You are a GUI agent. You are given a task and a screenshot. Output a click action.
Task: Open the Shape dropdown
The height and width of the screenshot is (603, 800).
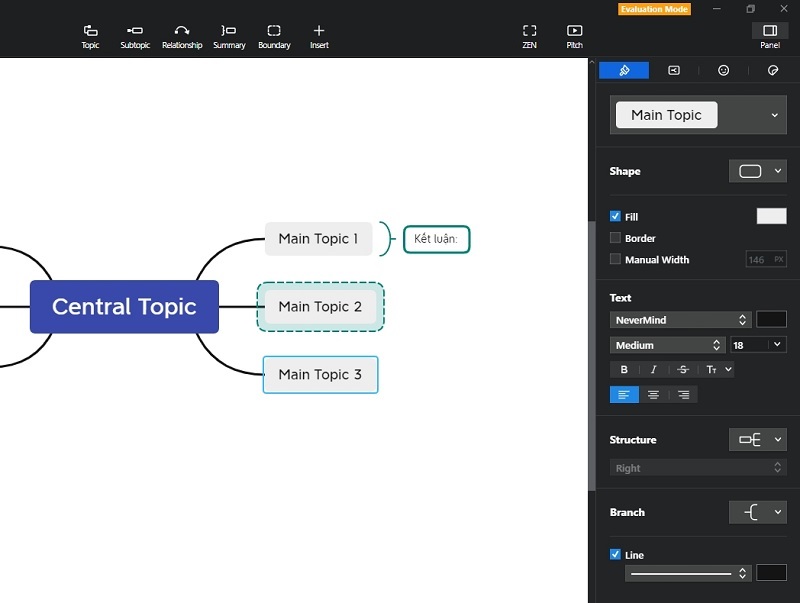pyautogui.click(x=757, y=171)
